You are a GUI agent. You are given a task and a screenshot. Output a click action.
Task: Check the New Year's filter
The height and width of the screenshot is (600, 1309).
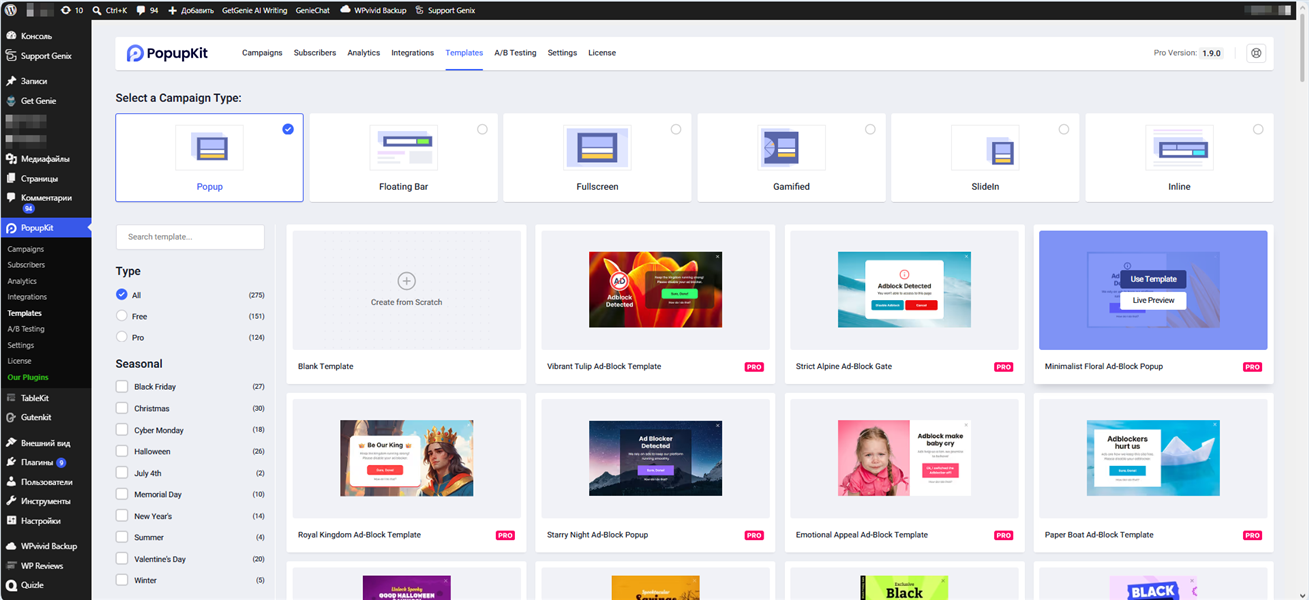tap(122, 516)
